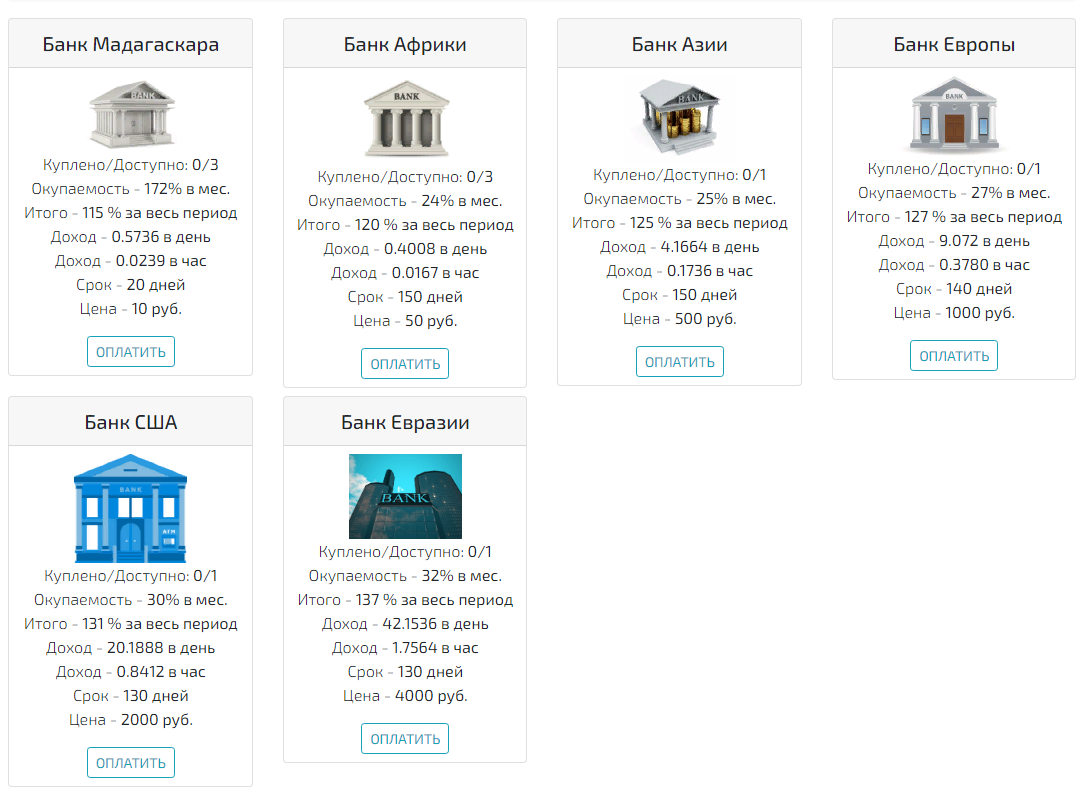This screenshot has height=802, width=1088.
Task: Click 'Итого - 127 % за весь период'
Action: coord(954,217)
